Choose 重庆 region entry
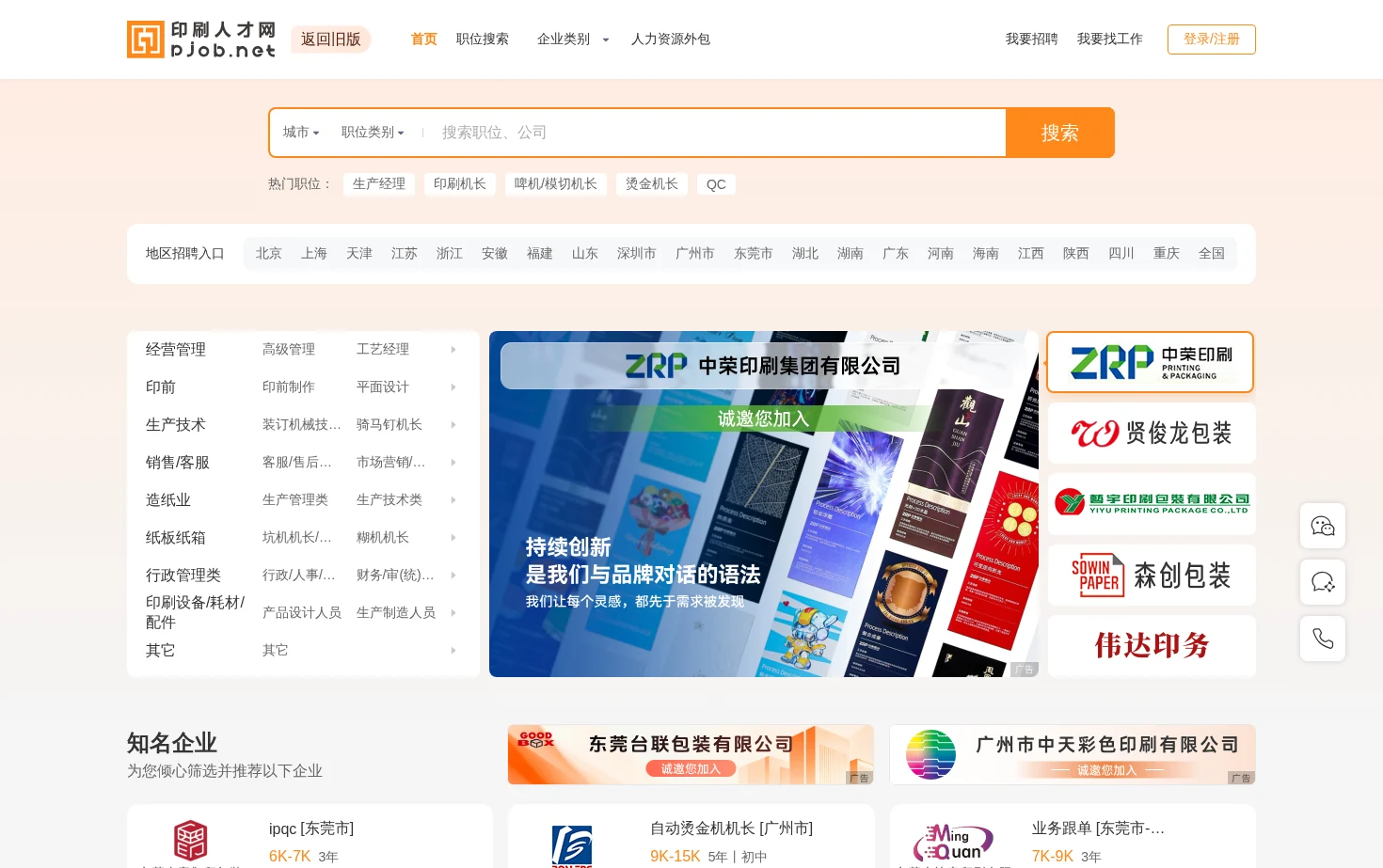Screen dimensions: 1383x868 pos(1167,254)
